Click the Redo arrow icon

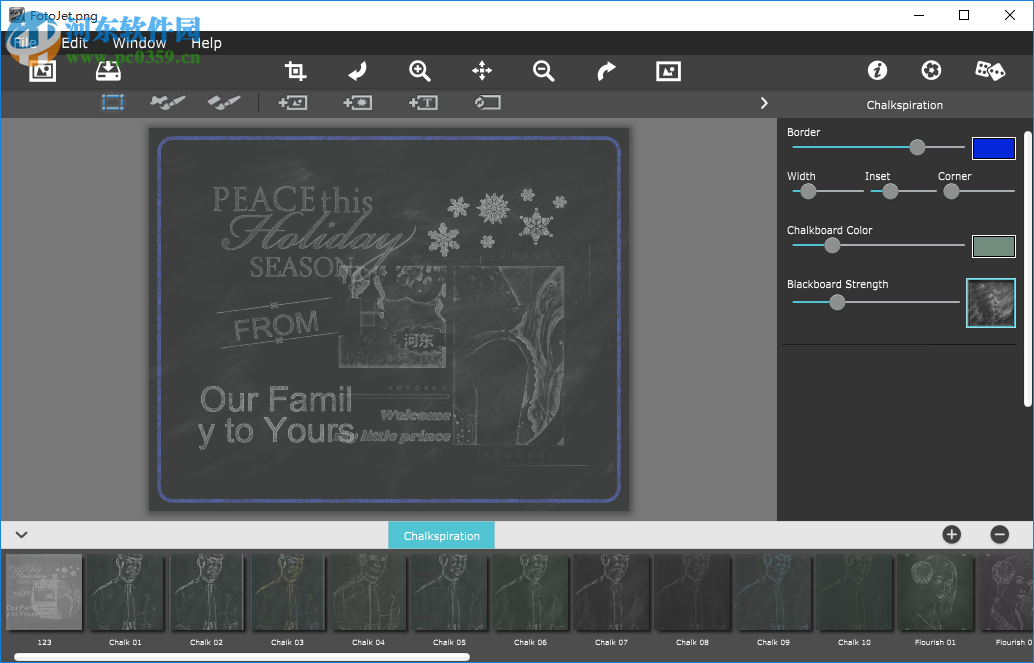[x=605, y=71]
